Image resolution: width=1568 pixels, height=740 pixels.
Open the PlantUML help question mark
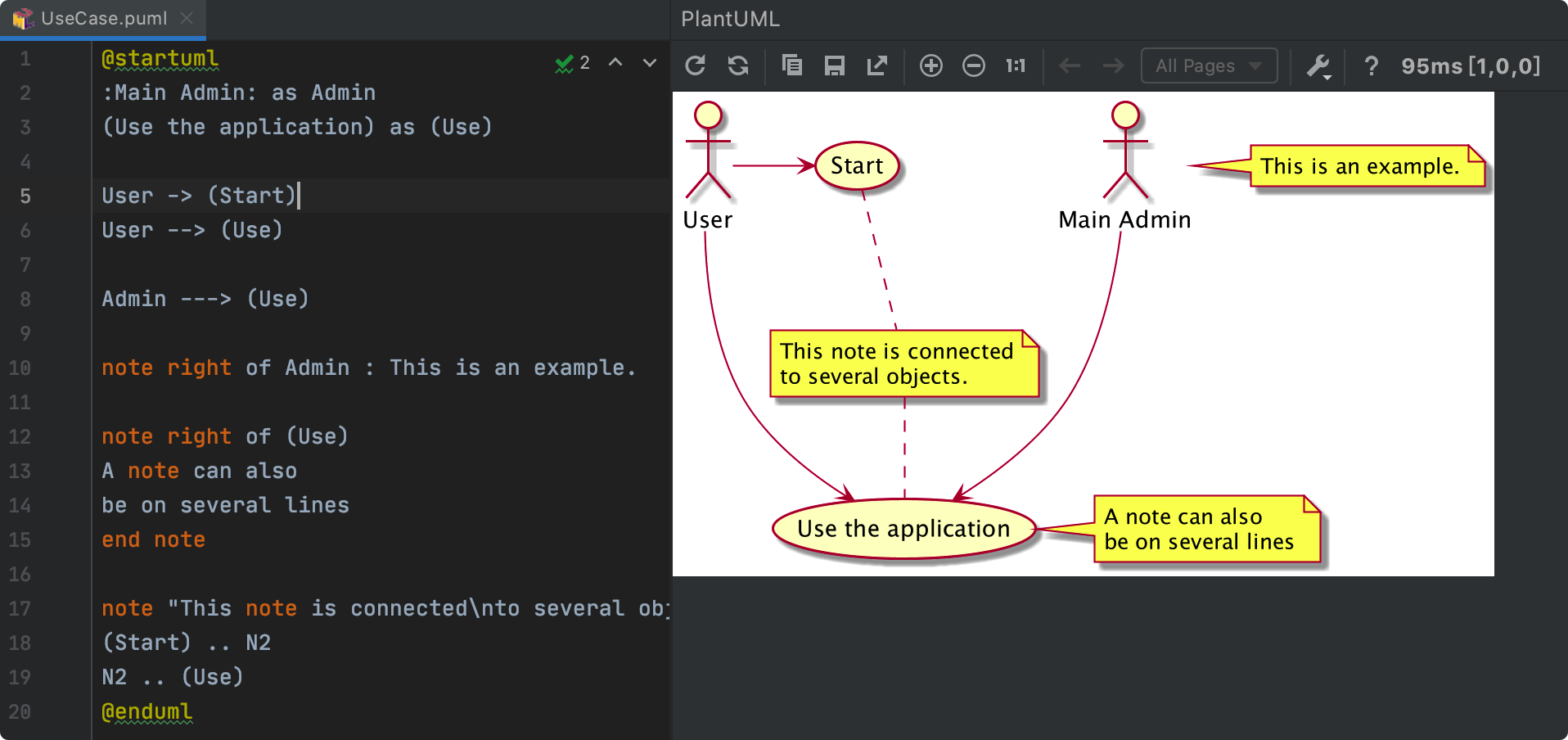tap(1372, 65)
